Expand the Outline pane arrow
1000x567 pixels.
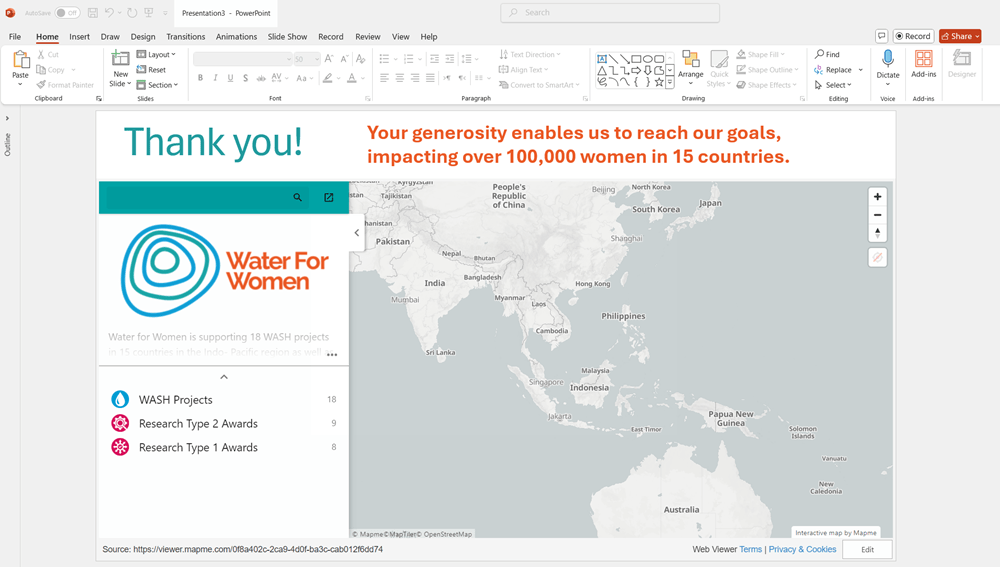7,118
